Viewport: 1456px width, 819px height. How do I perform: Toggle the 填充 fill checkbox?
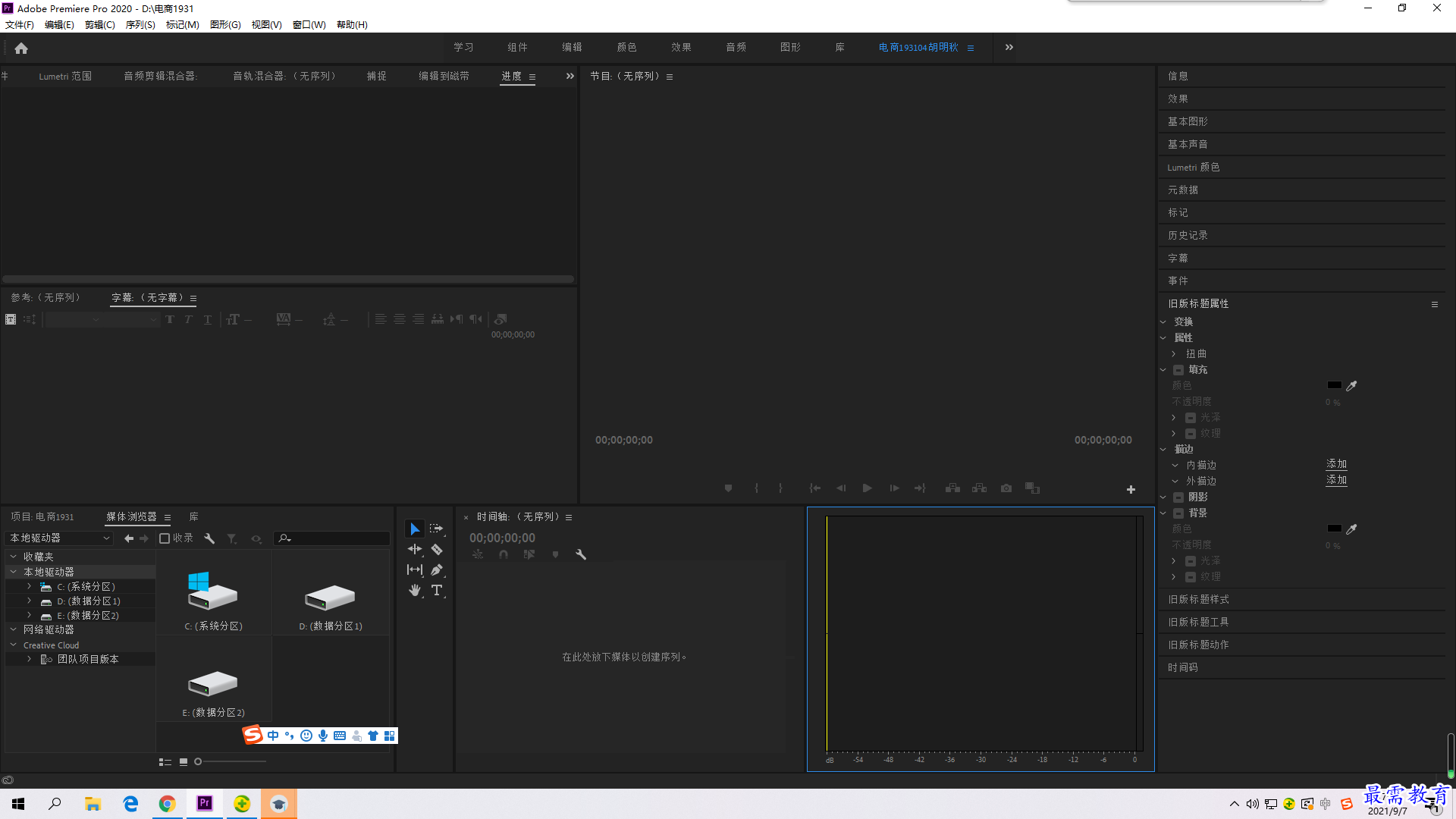coord(1178,370)
